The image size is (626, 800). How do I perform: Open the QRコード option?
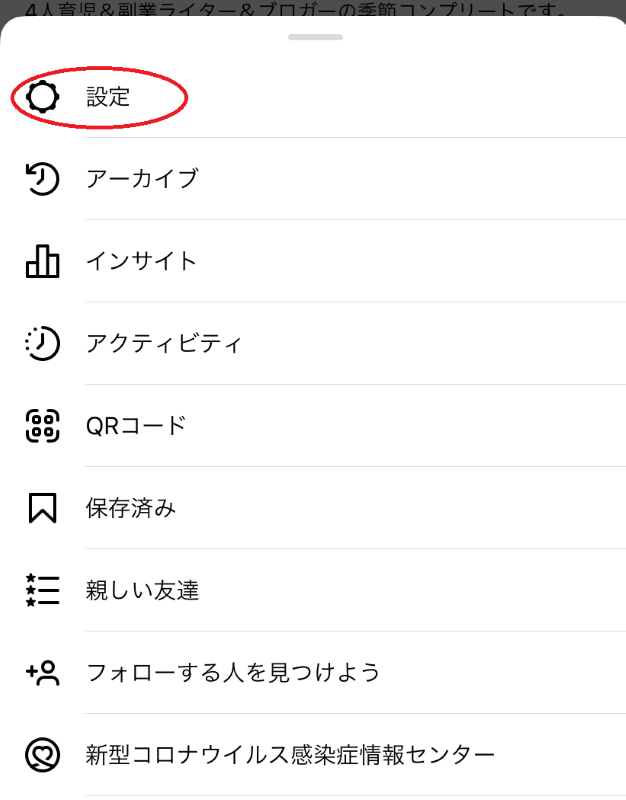pyautogui.click(x=136, y=426)
